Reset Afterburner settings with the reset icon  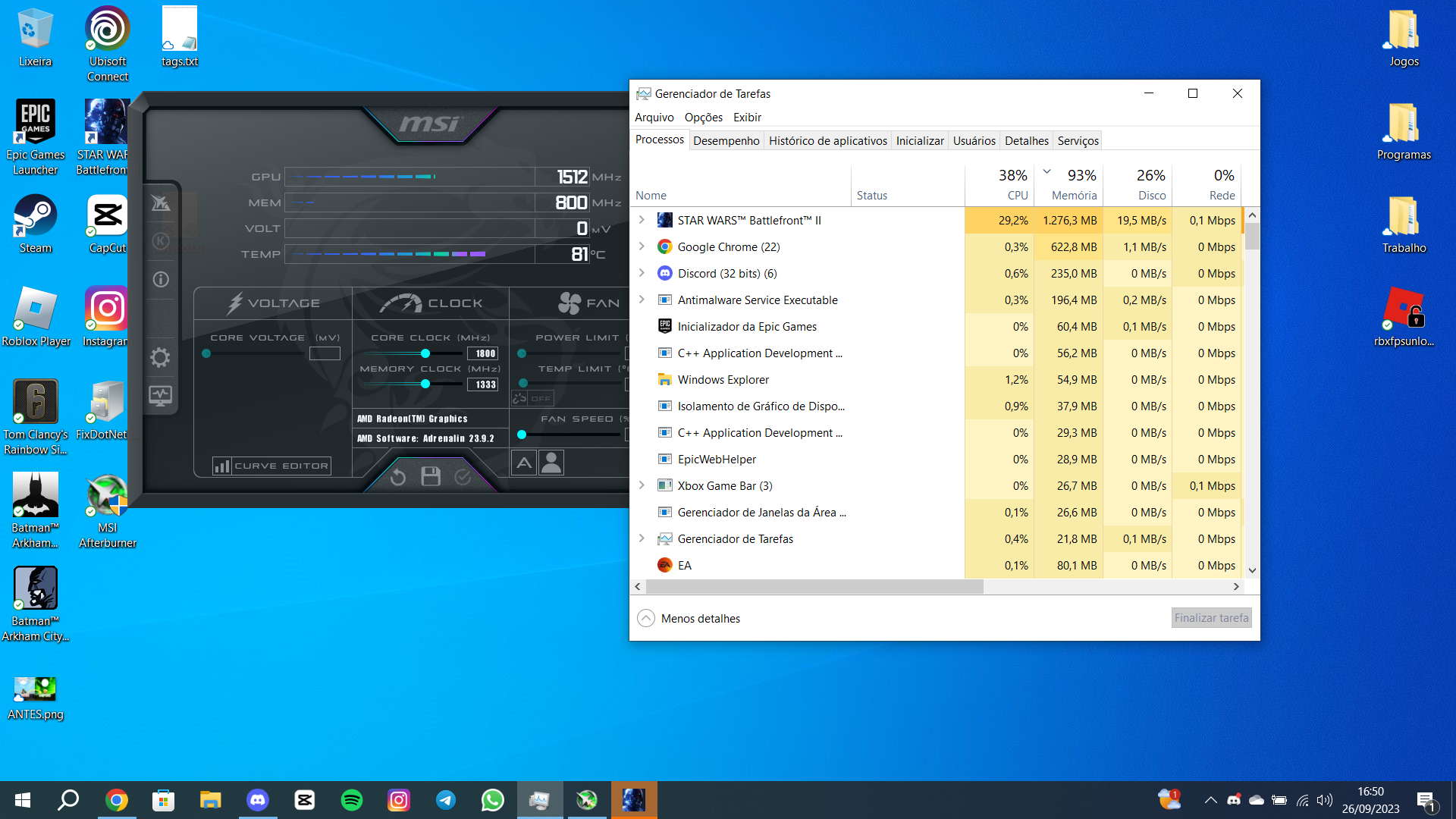click(398, 477)
